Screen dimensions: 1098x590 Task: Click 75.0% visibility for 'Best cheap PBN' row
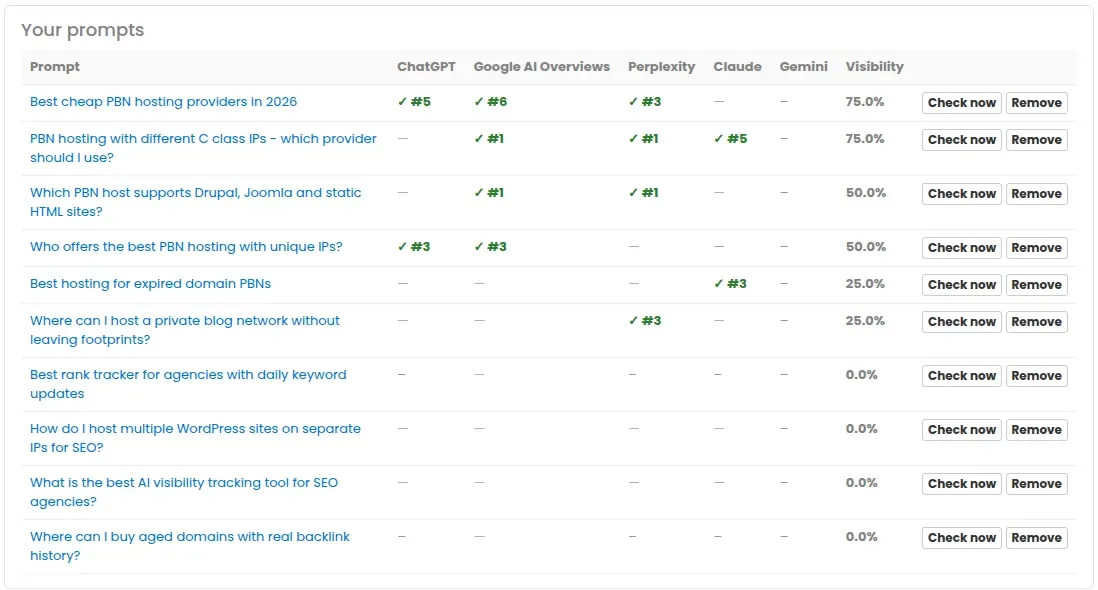(865, 101)
